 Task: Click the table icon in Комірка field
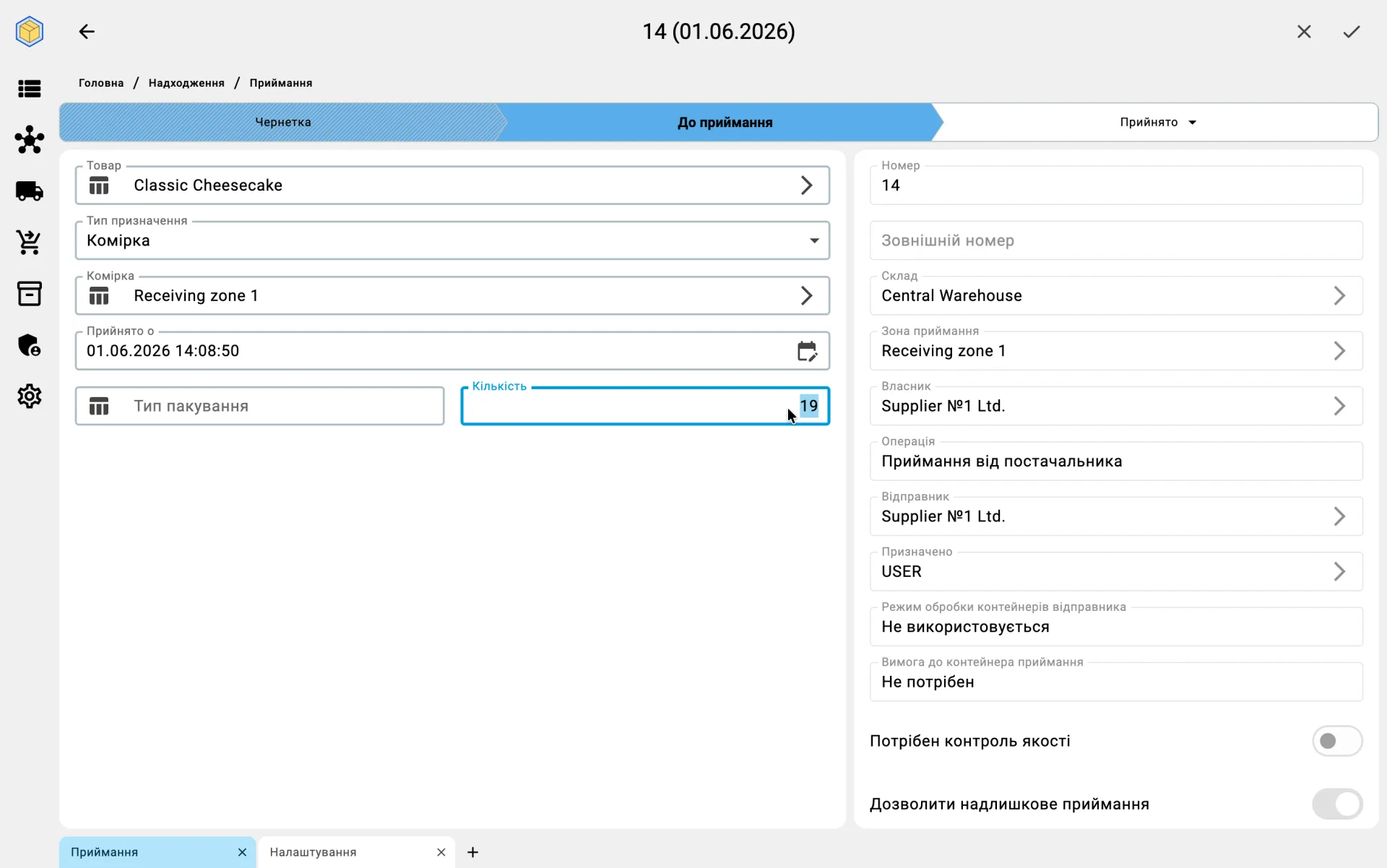[x=99, y=296]
